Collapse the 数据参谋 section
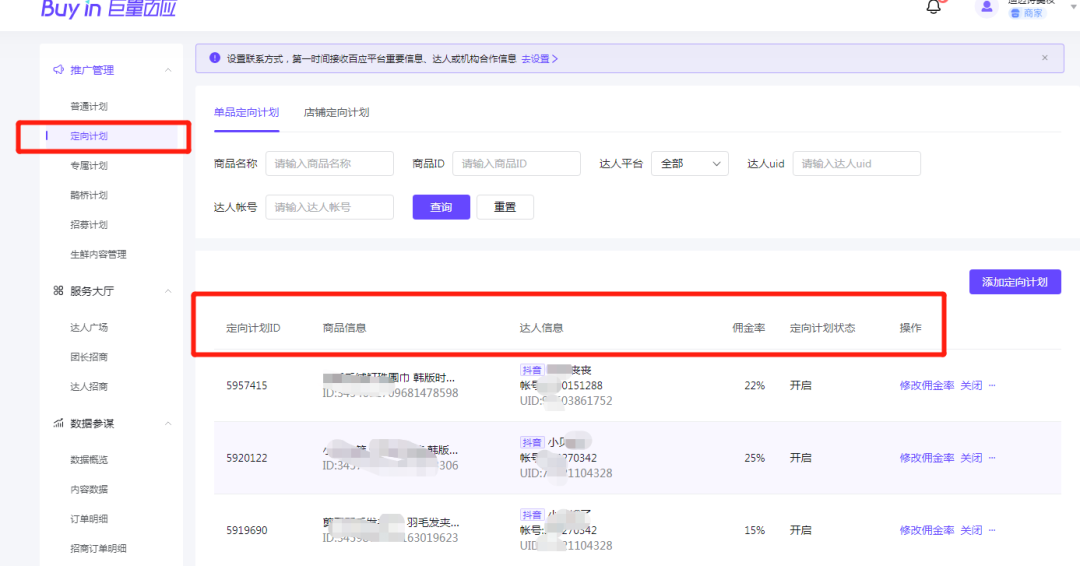 pos(168,423)
